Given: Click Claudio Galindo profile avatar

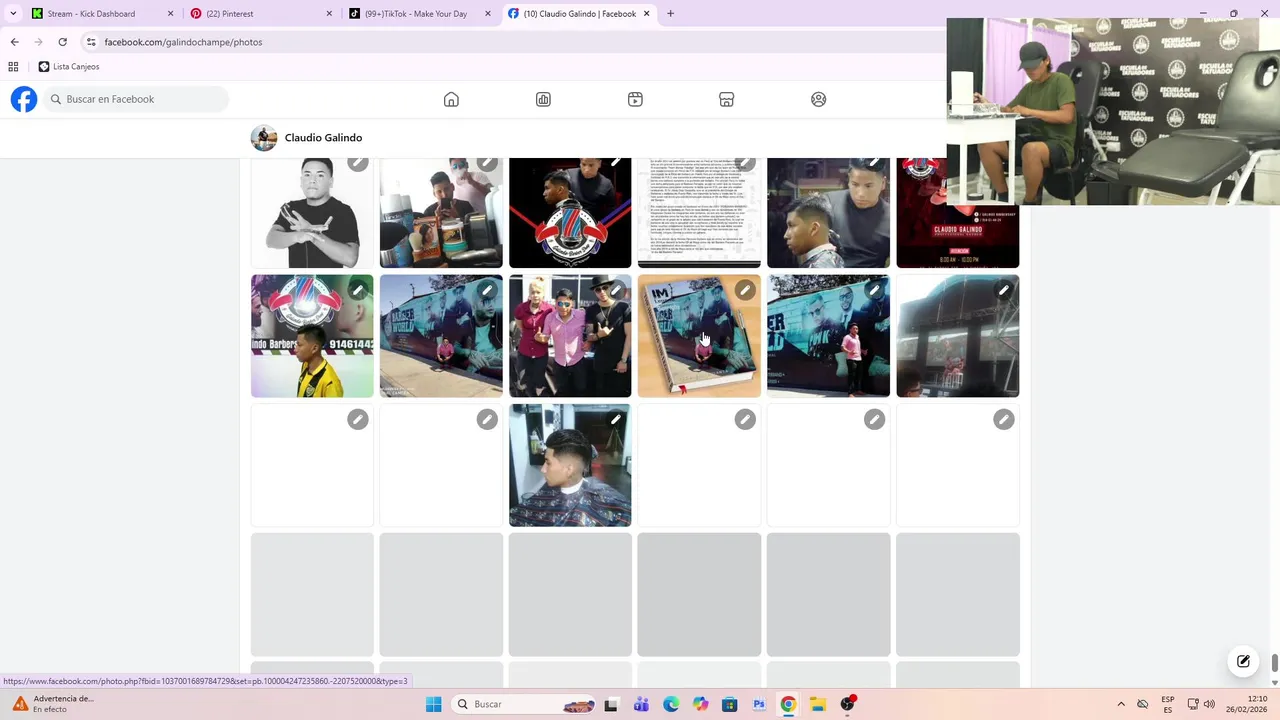Looking at the screenshot, I should pyautogui.click(x=264, y=138).
